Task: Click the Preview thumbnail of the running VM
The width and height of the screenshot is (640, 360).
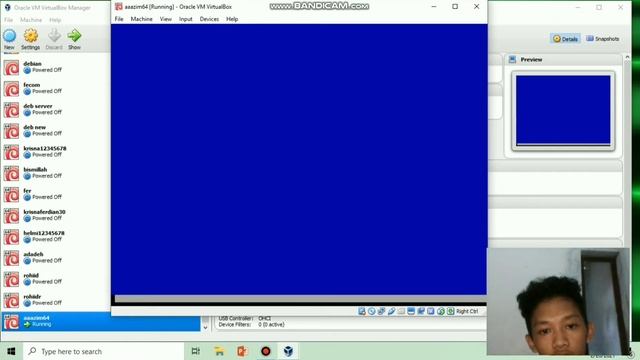Action: click(x=563, y=111)
